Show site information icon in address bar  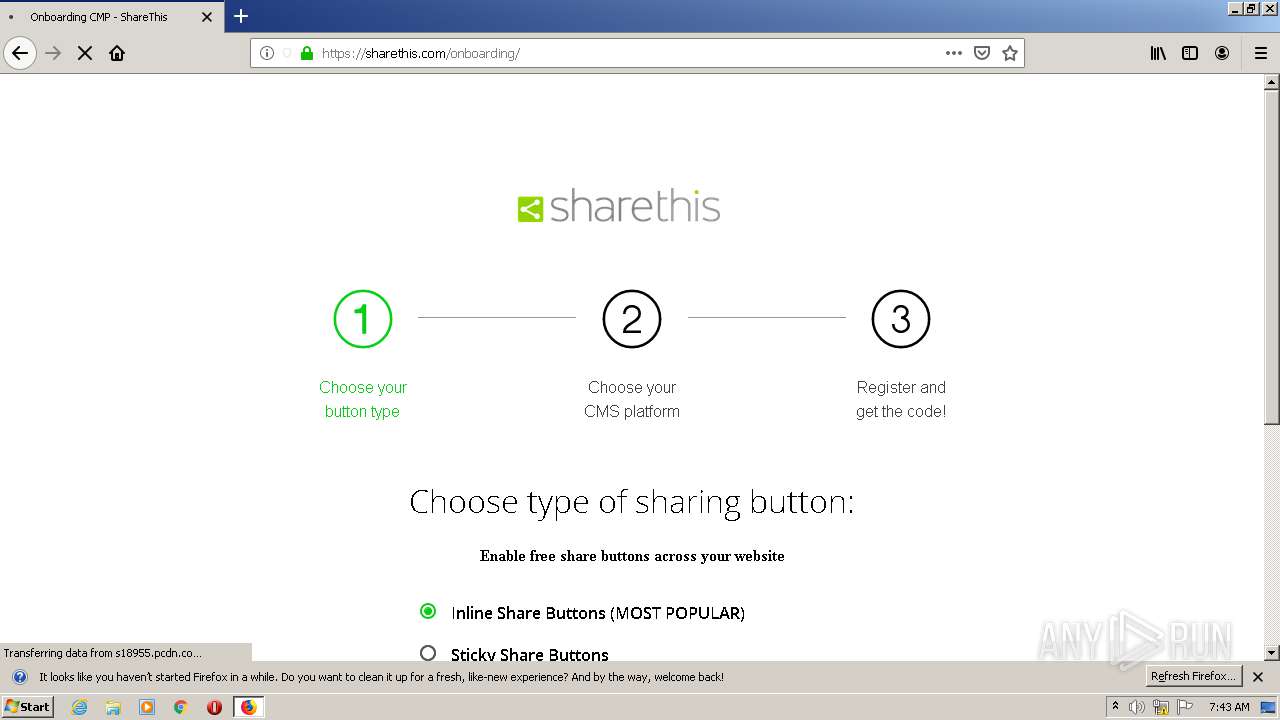point(267,53)
